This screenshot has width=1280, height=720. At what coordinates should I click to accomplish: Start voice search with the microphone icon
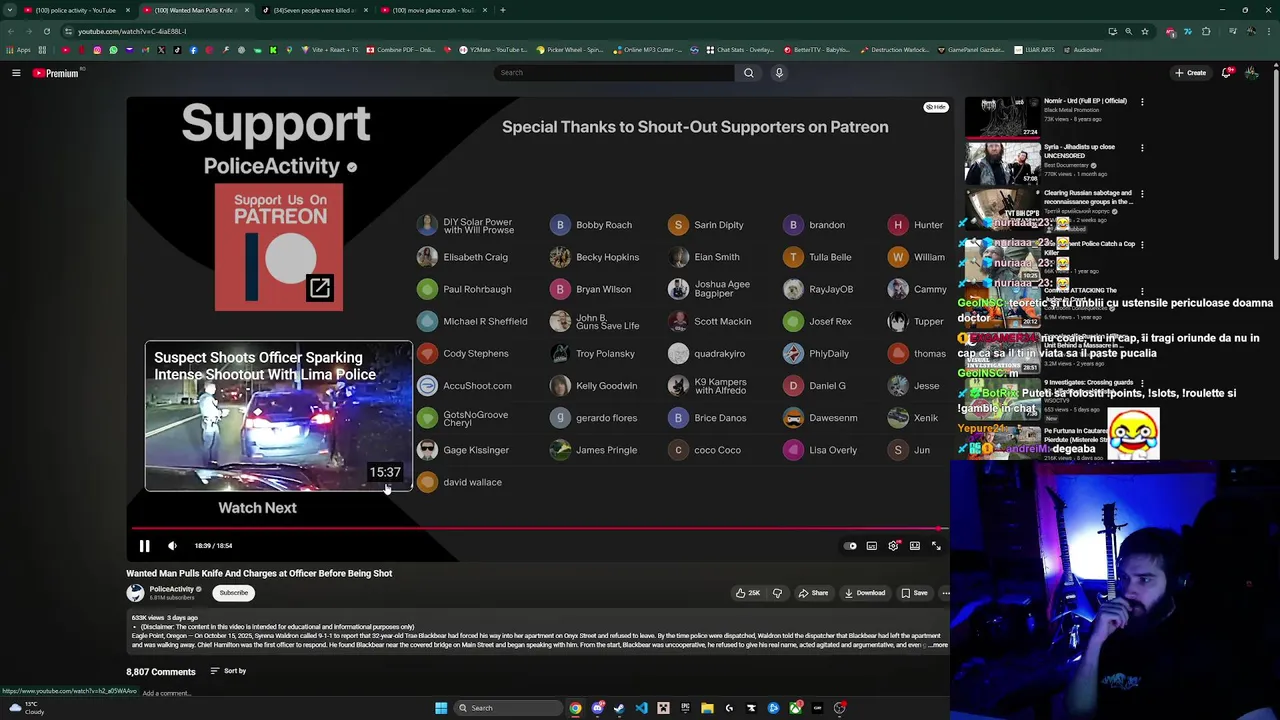click(779, 73)
